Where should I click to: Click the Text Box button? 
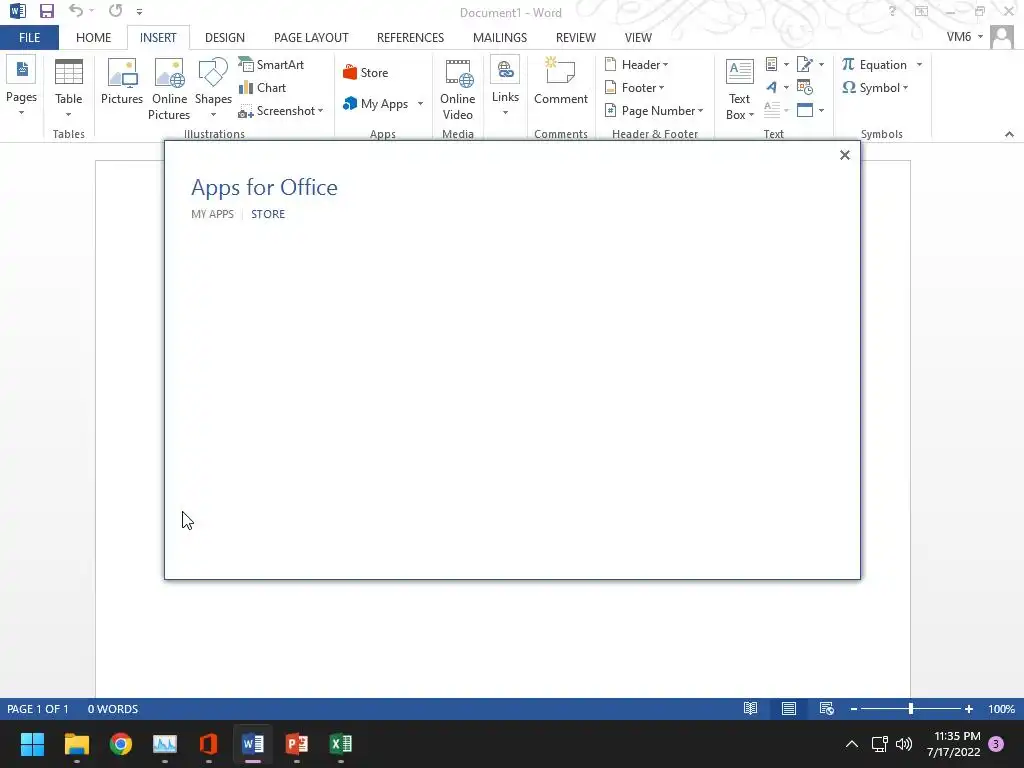tap(739, 88)
